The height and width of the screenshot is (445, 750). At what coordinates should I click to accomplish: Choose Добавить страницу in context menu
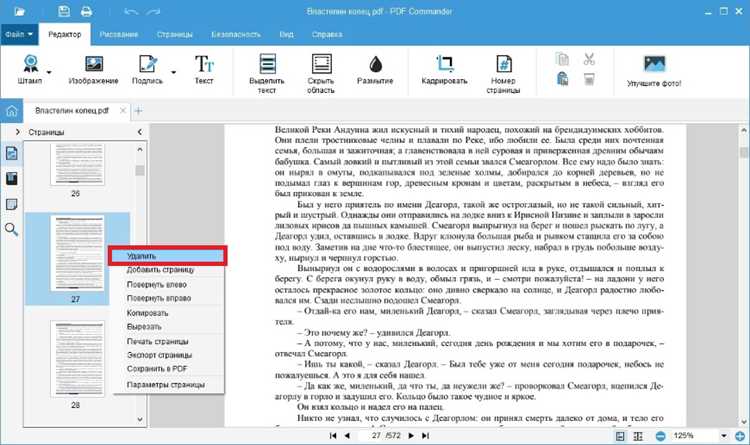167,269
